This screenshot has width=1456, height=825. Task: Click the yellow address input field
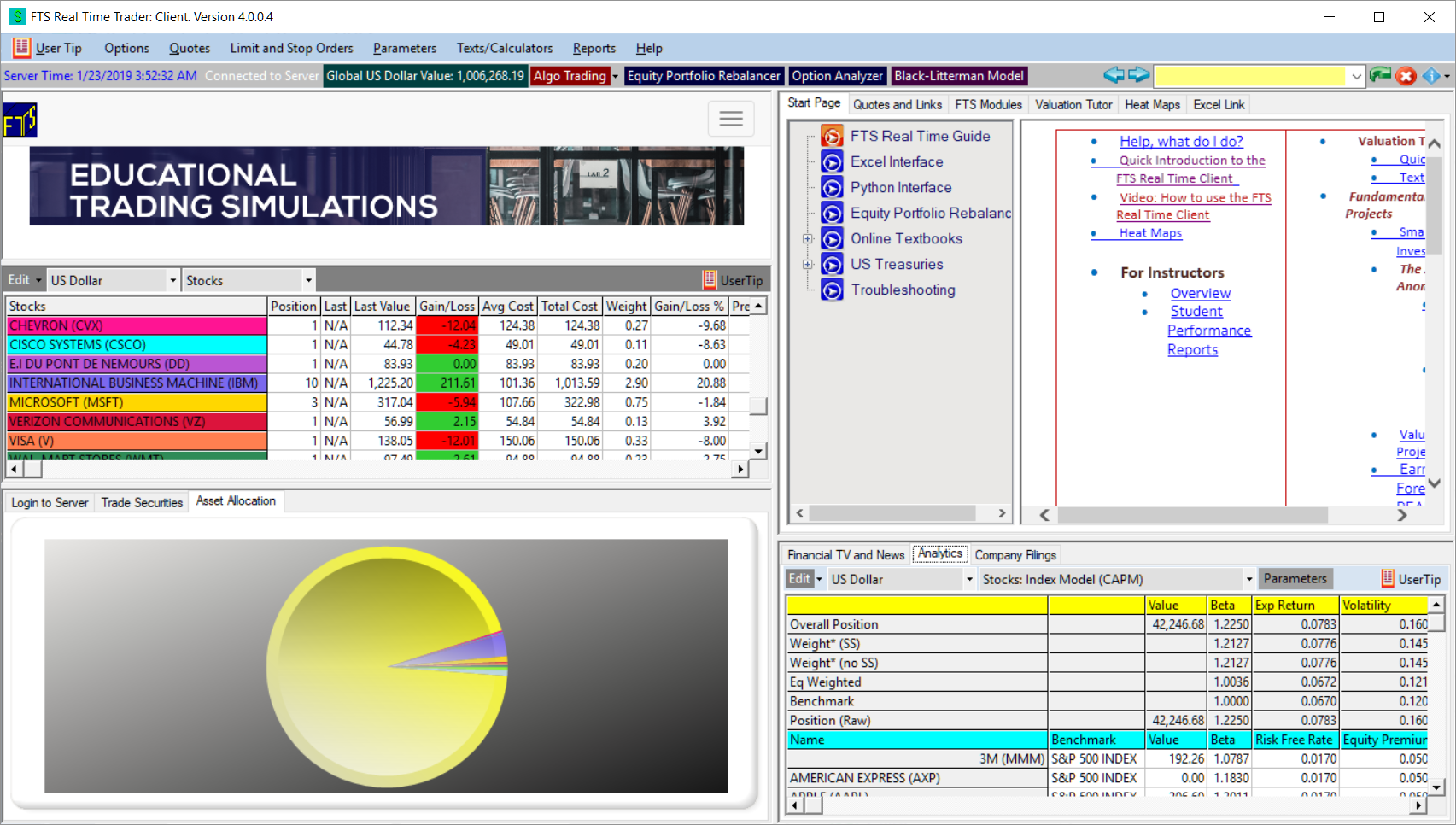tap(1249, 76)
